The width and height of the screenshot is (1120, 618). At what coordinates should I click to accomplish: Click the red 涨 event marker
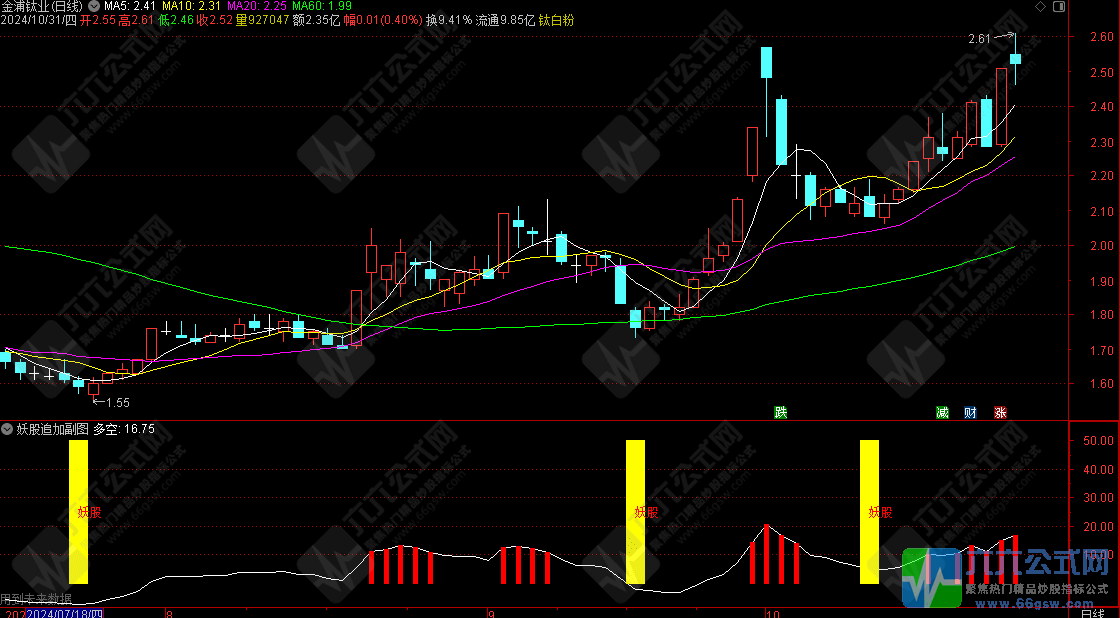1000,413
